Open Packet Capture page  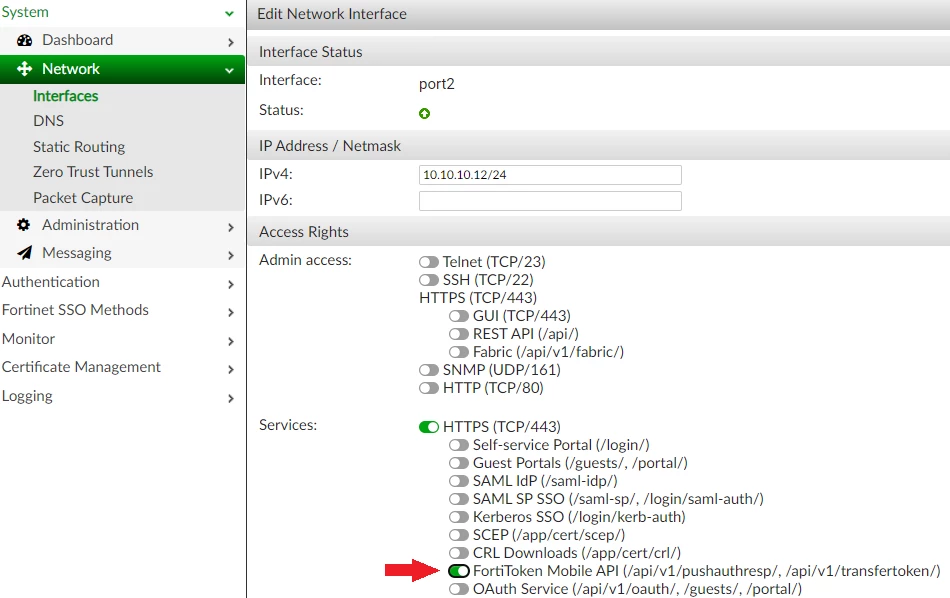pos(83,198)
